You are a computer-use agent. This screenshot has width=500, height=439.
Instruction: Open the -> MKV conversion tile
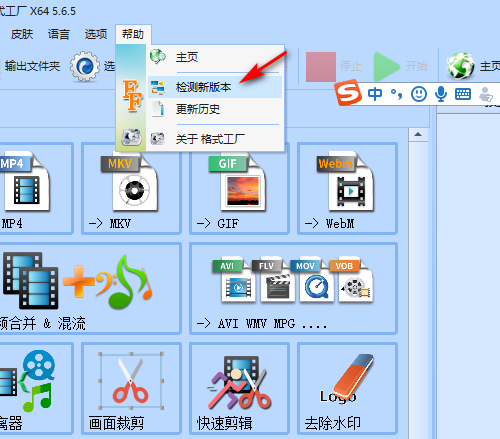pos(131,188)
